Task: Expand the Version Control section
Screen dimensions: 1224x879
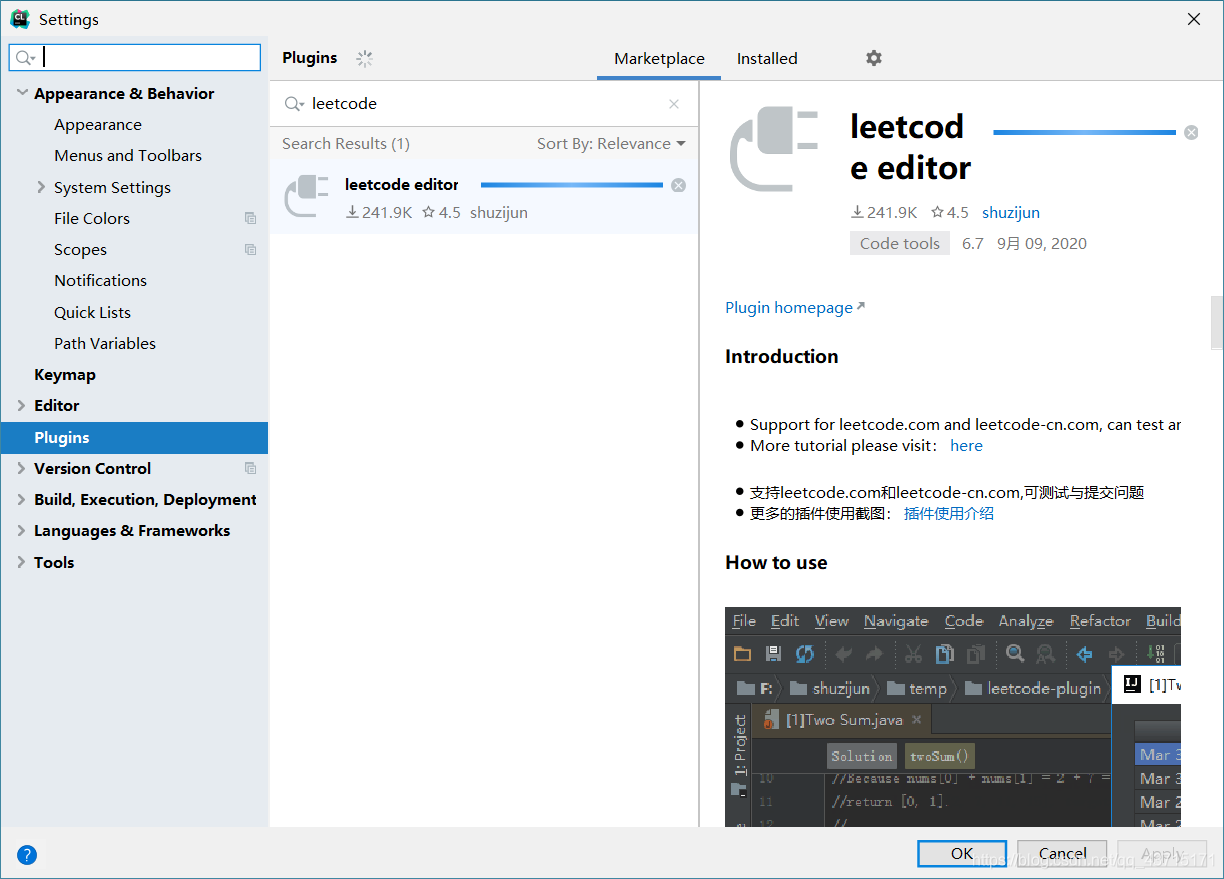Action: (22, 468)
